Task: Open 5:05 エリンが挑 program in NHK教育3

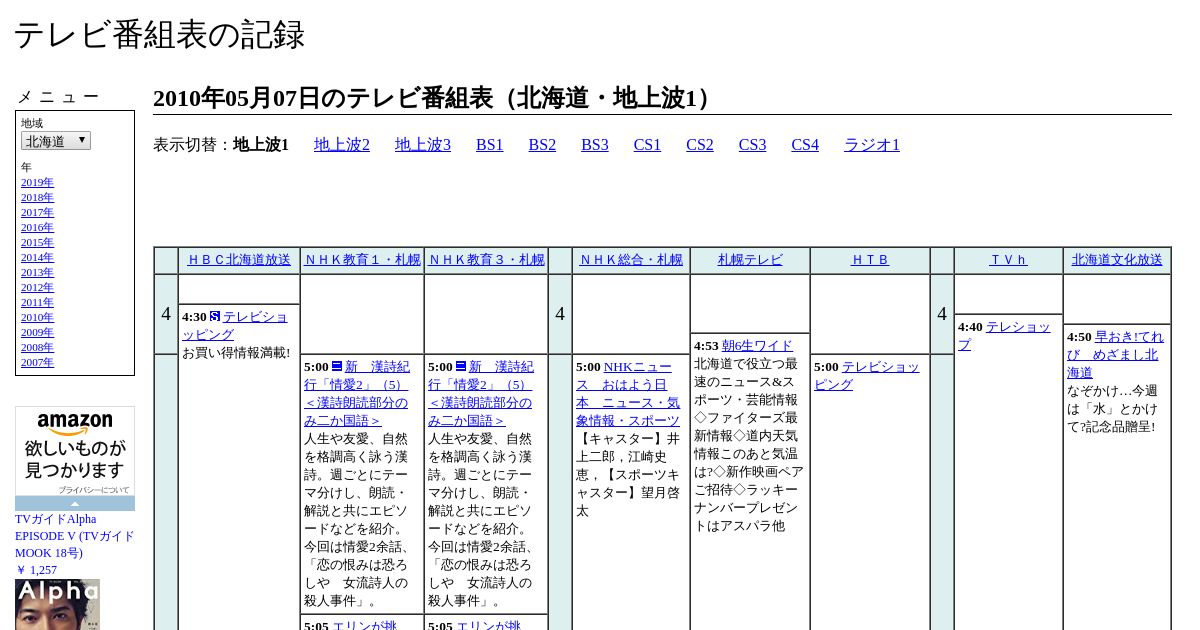Action: 488,626
